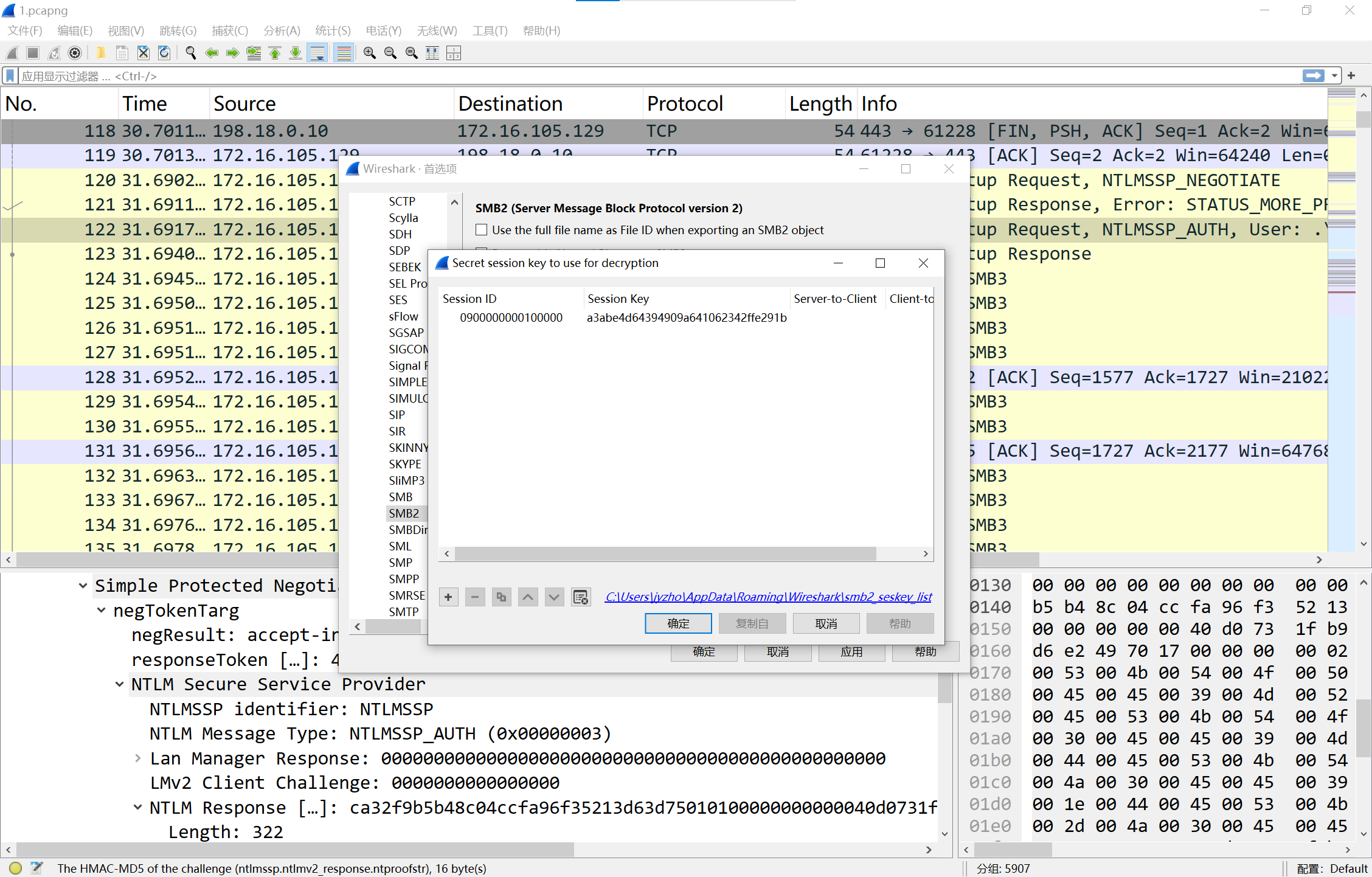This screenshot has width=1372, height=877.
Task: Open the 视图(V) menu
Action: [x=126, y=30]
